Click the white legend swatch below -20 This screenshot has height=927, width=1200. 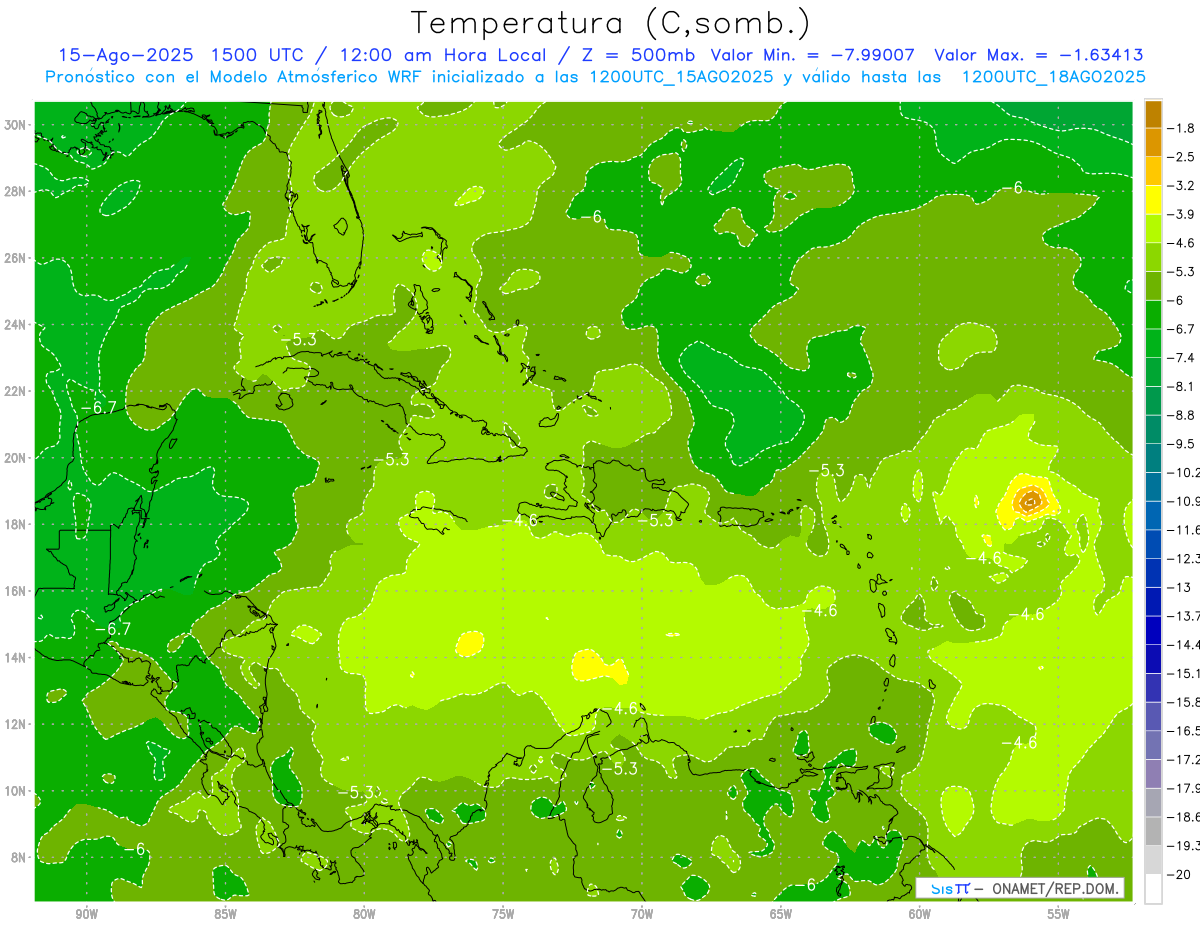click(x=1153, y=888)
